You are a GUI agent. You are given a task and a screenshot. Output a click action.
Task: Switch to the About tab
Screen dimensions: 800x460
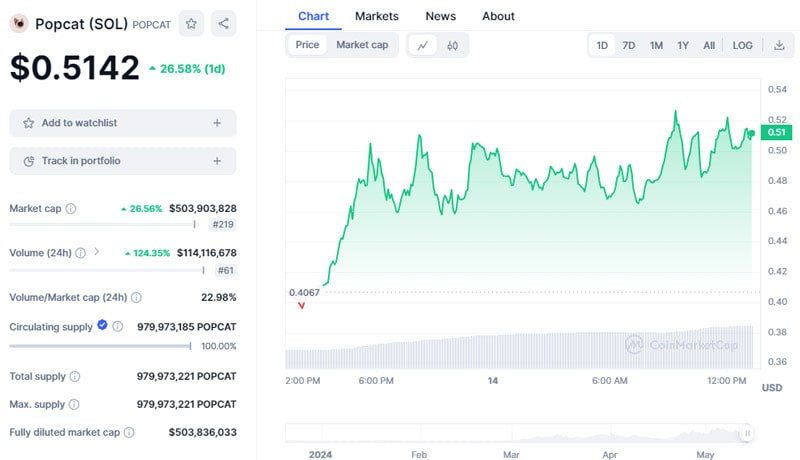tap(498, 16)
